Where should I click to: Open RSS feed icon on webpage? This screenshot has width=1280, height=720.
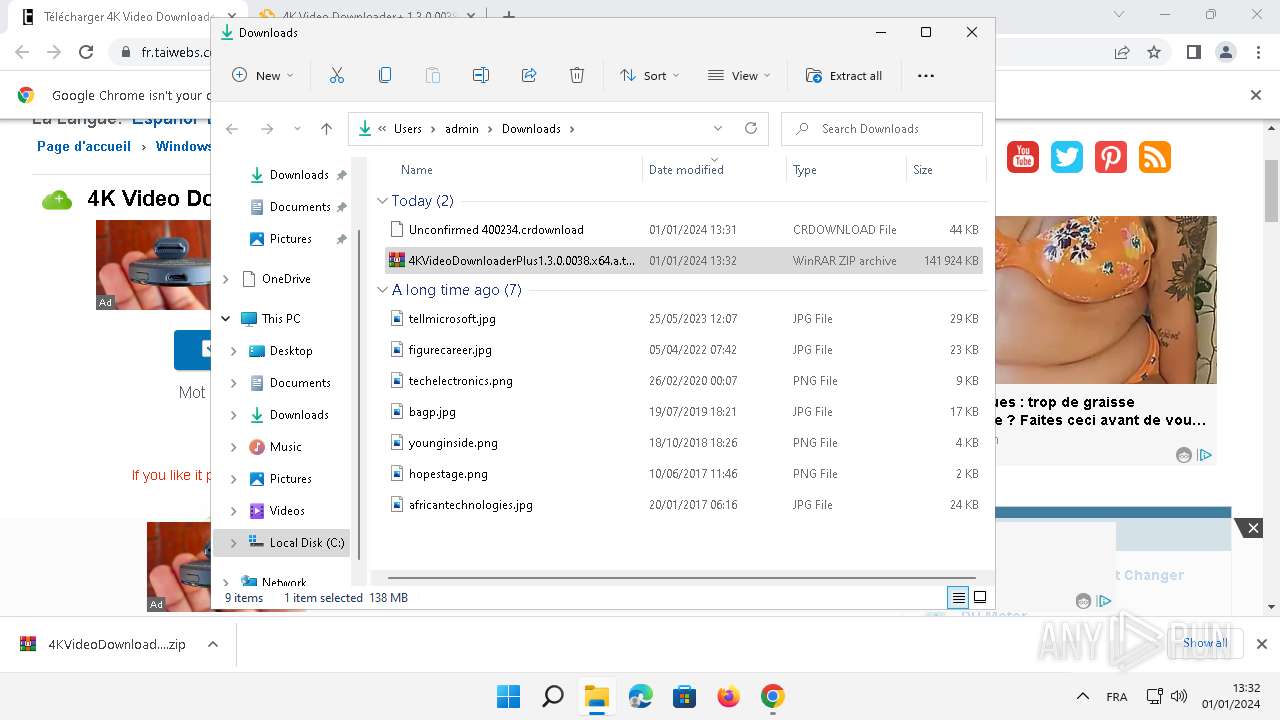(x=1155, y=157)
